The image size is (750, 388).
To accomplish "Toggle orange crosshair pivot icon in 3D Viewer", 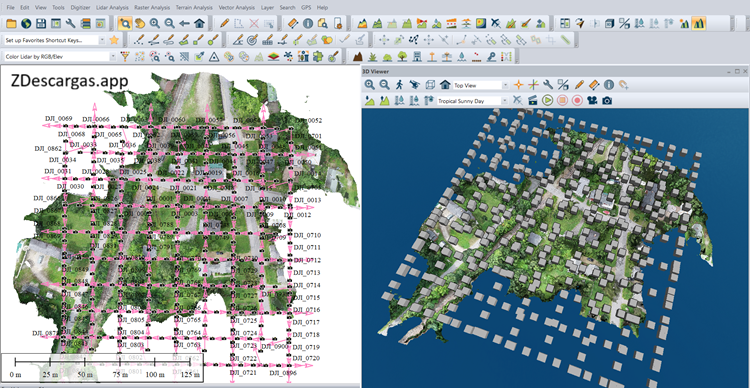I will (x=518, y=85).
